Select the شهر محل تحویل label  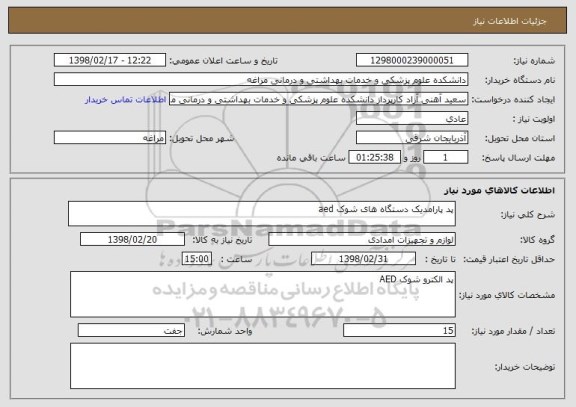point(202,138)
